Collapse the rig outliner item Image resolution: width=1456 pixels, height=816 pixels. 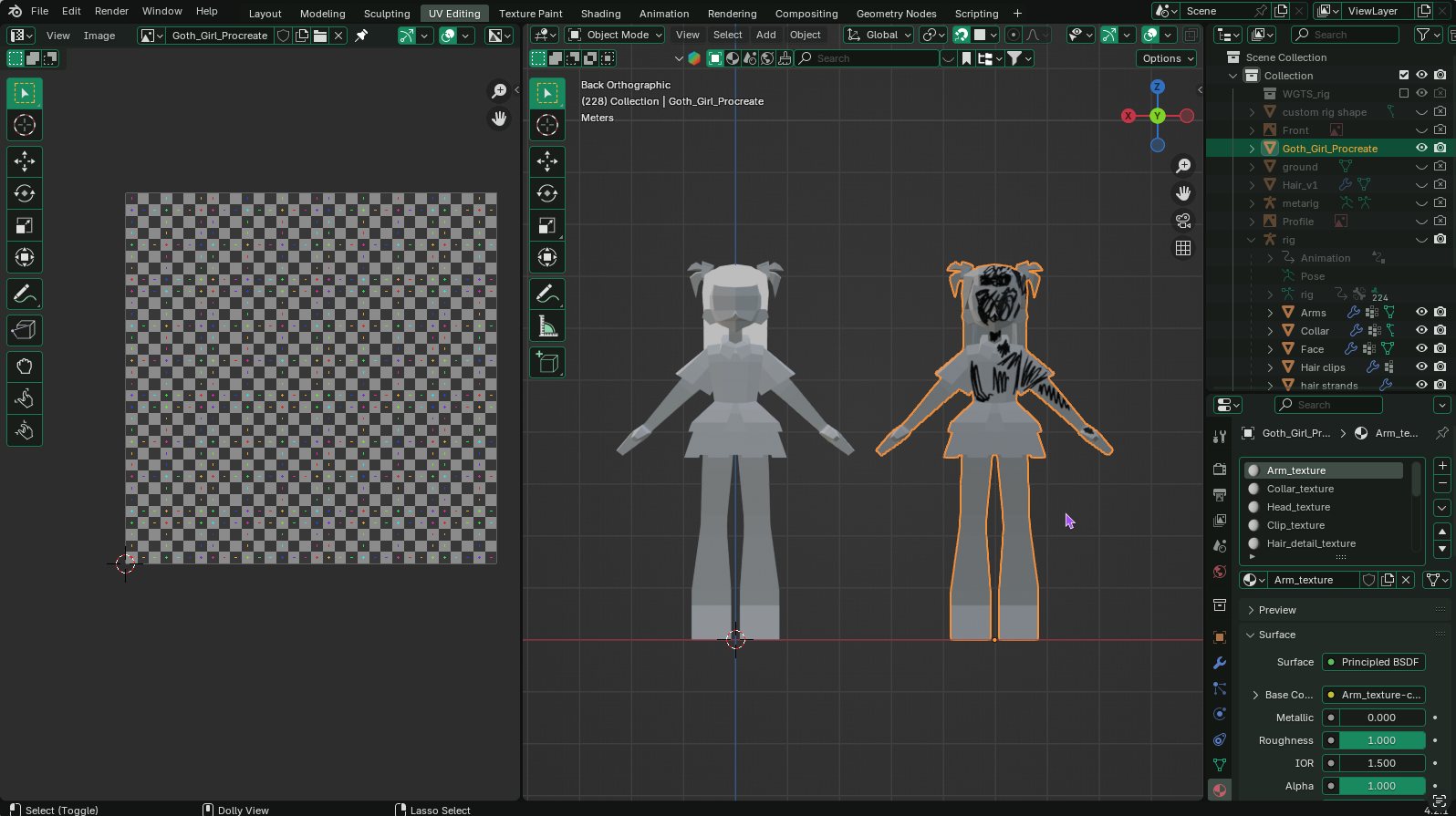click(1253, 239)
